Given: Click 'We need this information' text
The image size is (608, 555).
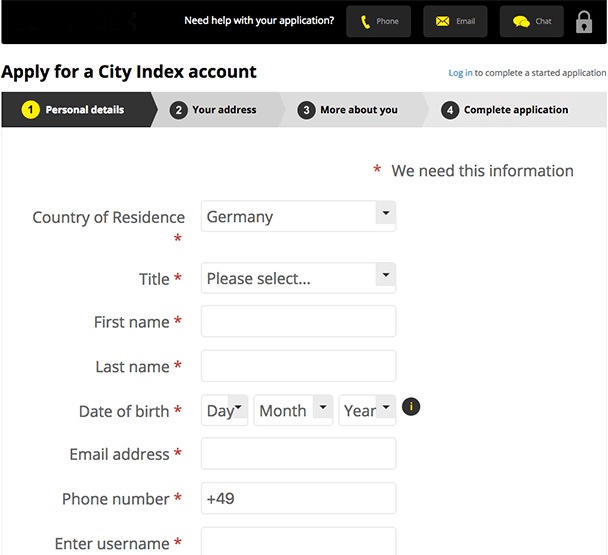Looking at the screenshot, I should (482, 171).
